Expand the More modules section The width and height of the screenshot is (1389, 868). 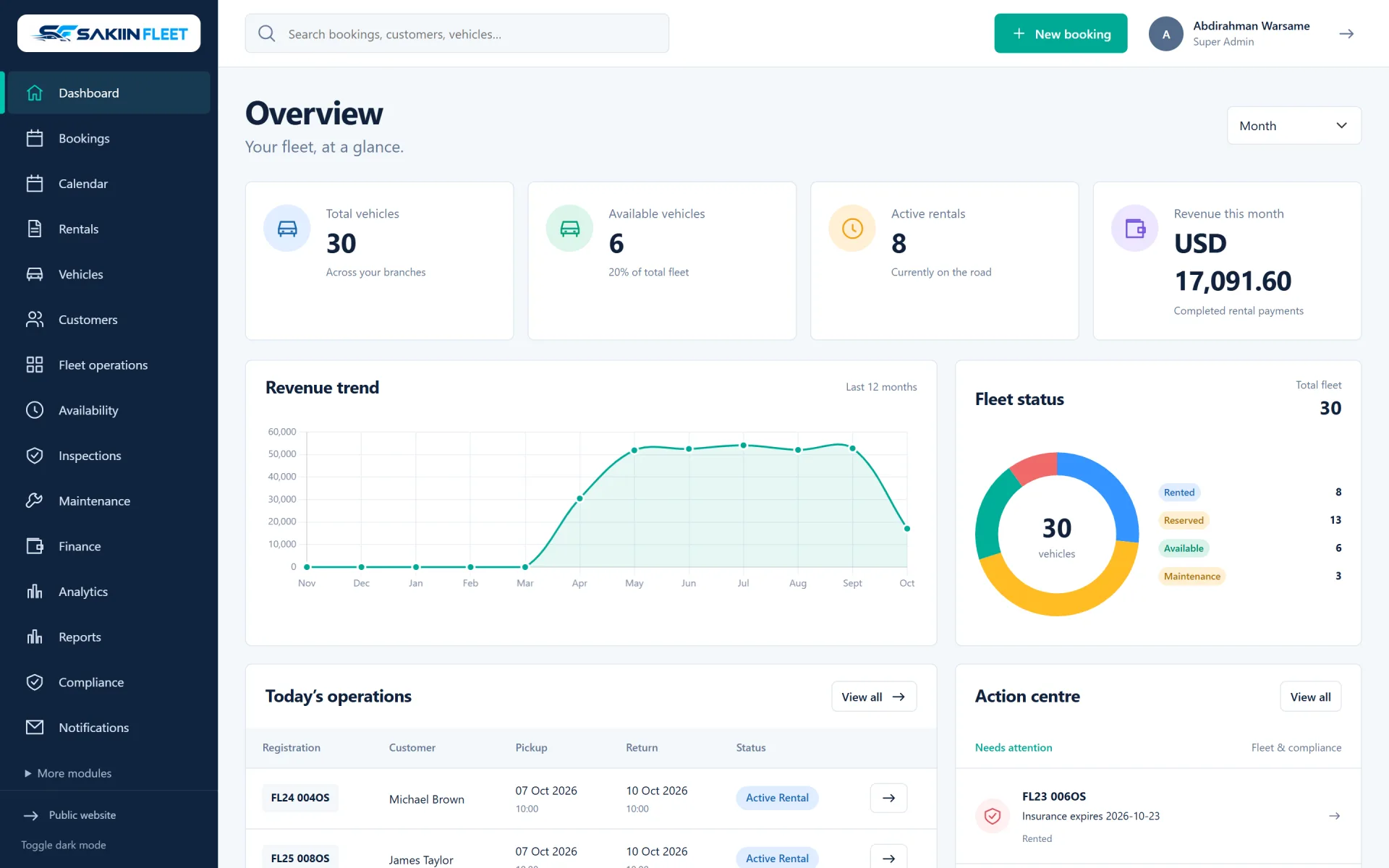coord(68,773)
